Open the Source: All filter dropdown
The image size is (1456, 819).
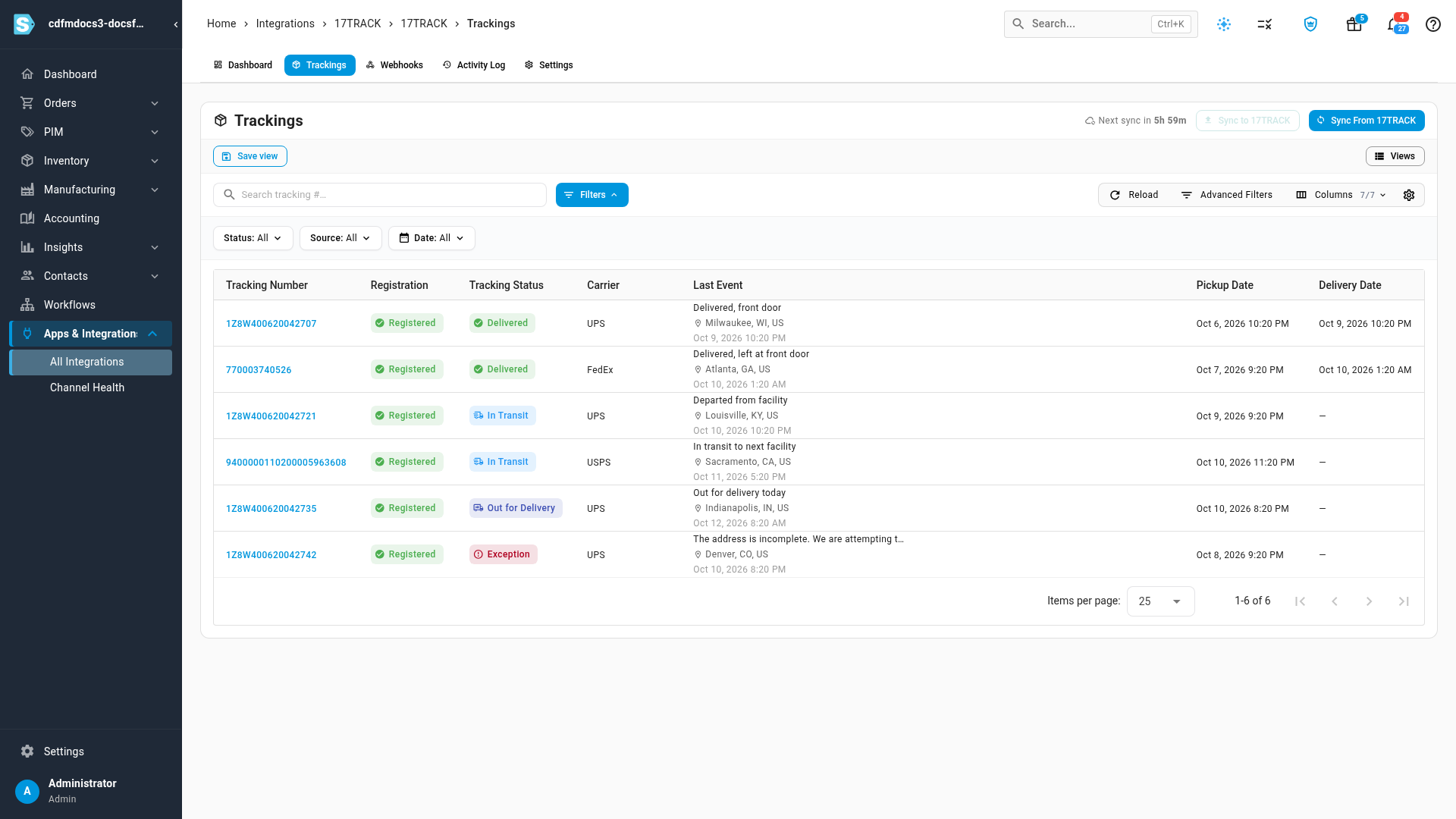[340, 238]
